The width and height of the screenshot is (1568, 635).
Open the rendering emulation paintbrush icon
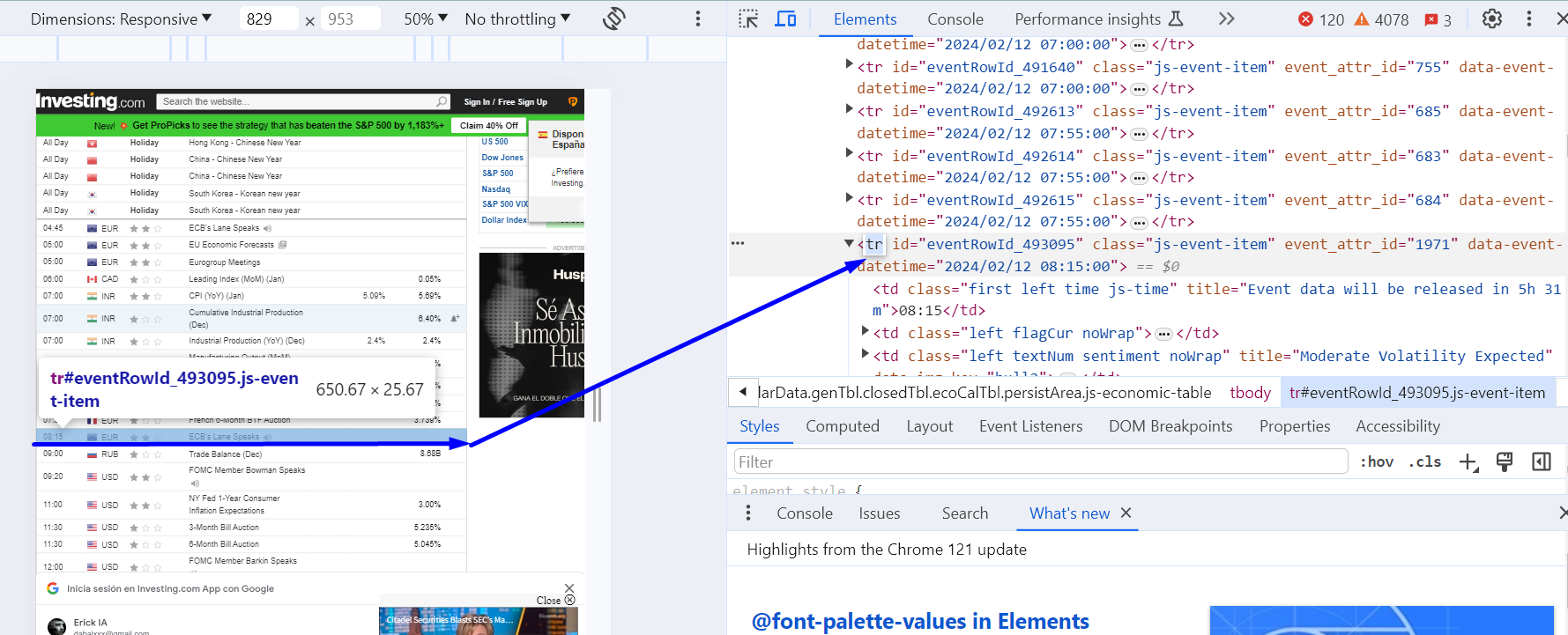[x=1505, y=462]
